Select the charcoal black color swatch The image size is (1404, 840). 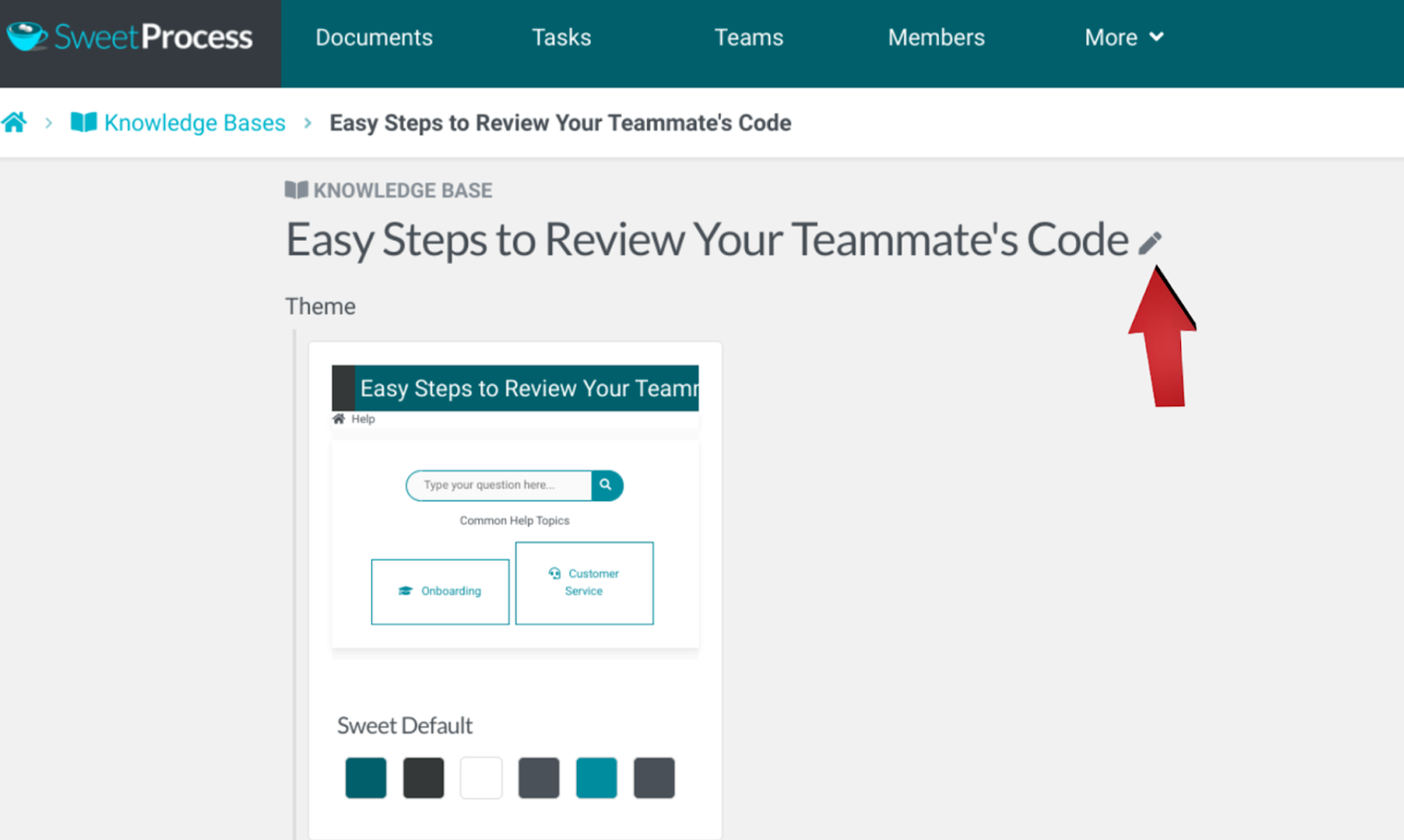pyautogui.click(x=423, y=778)
